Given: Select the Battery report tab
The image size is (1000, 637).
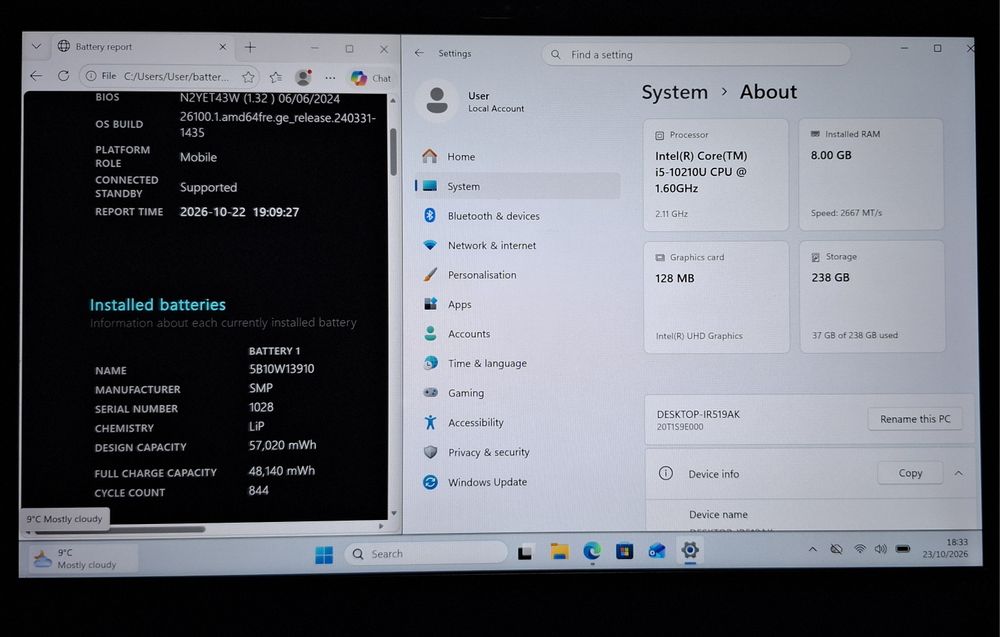Looking at the screenshot, I should 142,47.
